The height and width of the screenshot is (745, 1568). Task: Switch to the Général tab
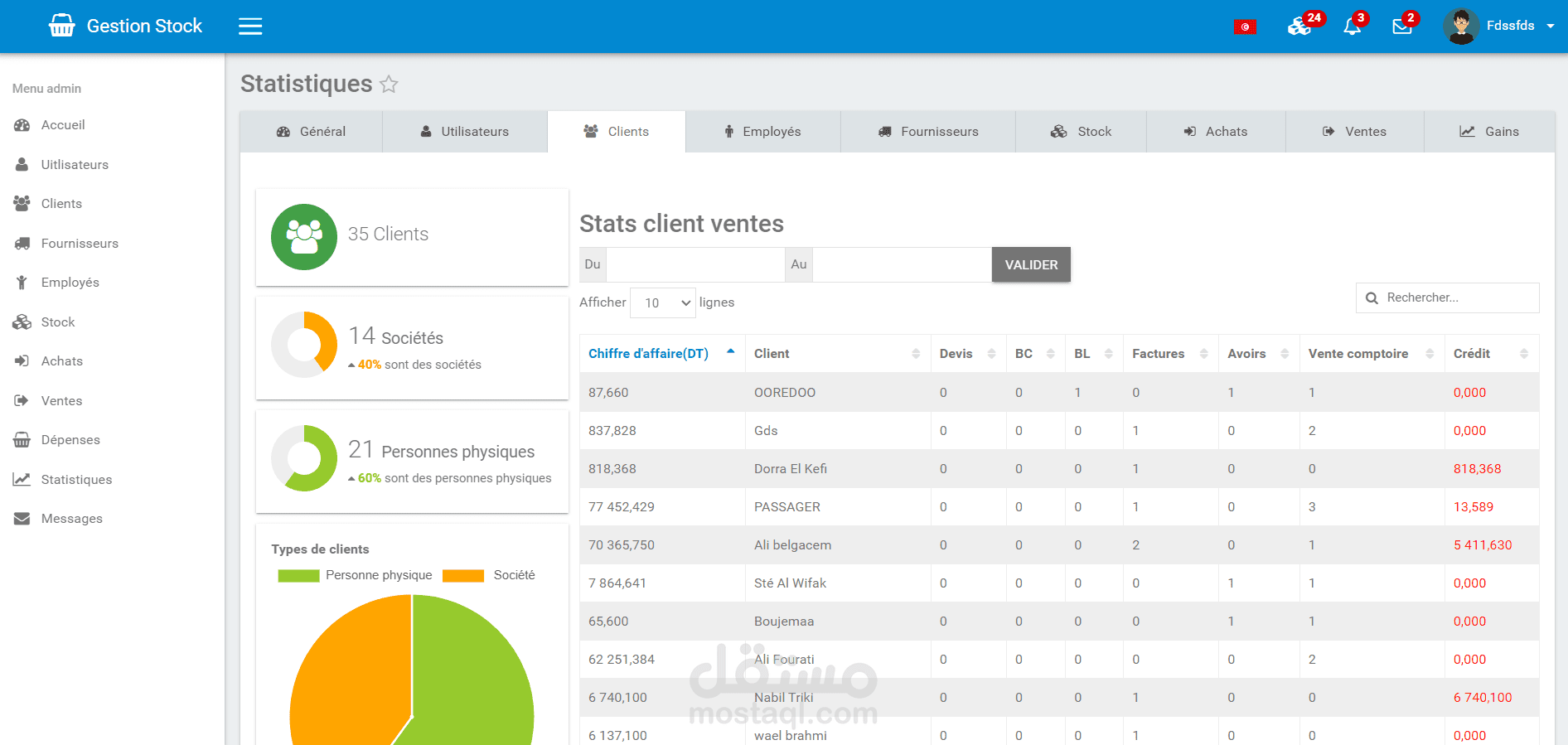312,132
